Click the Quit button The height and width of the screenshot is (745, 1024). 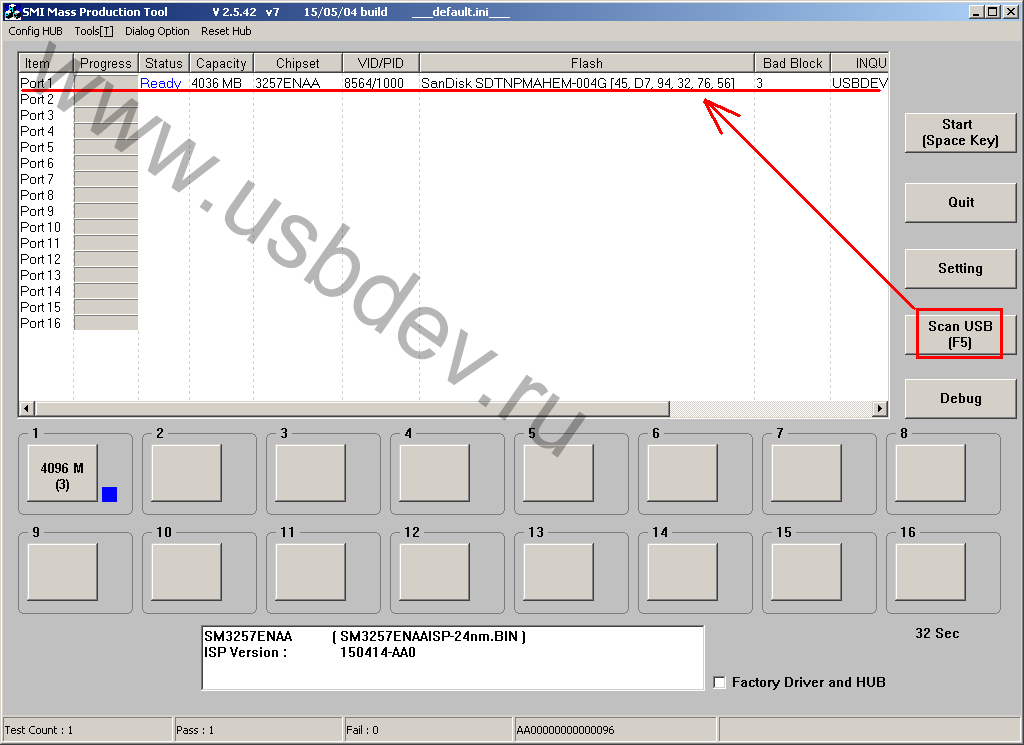[x=960, y=202]
